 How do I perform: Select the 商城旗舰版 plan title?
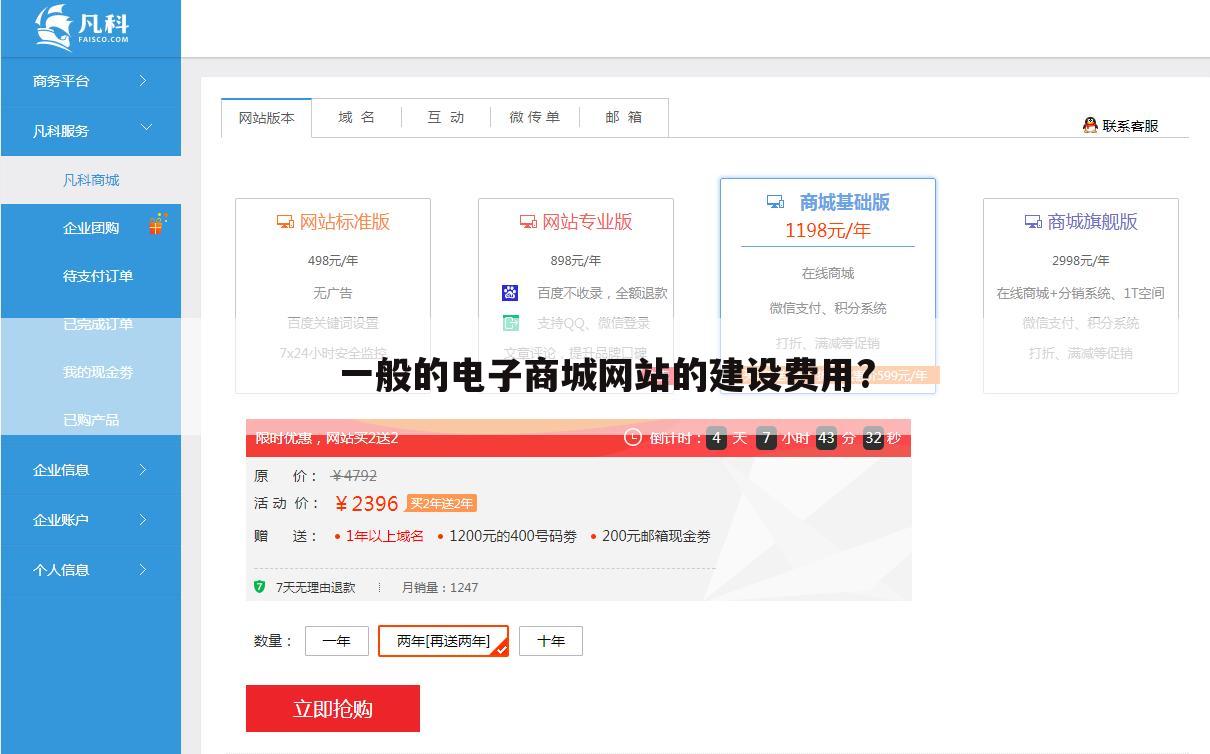coord(1092,222)
